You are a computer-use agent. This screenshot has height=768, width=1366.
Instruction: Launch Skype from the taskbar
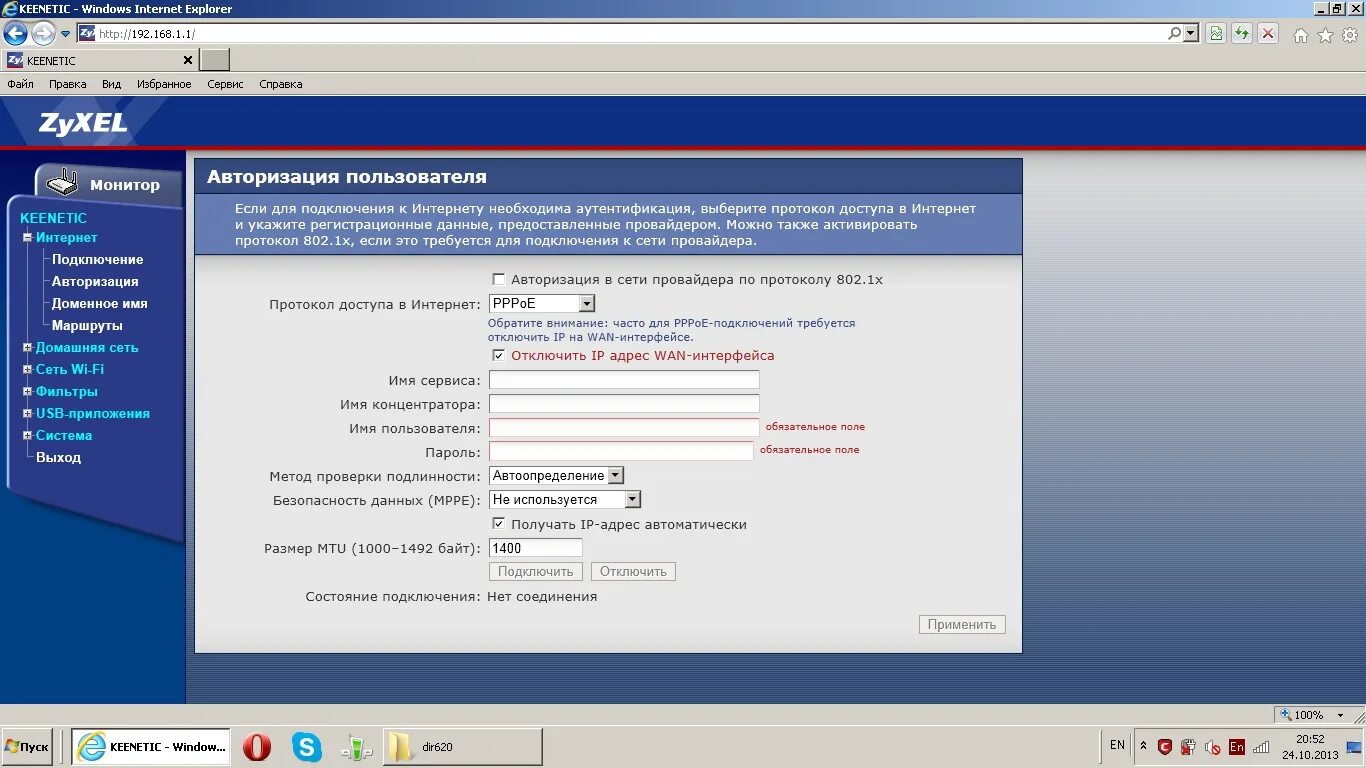coord(307,747)
